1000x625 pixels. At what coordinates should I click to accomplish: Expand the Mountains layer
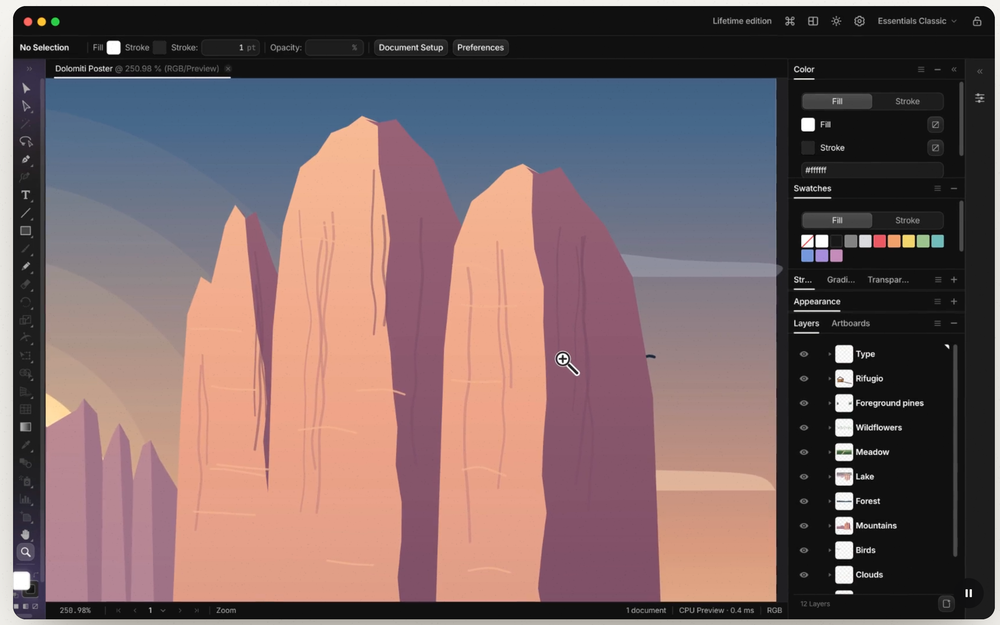point(829,526)
